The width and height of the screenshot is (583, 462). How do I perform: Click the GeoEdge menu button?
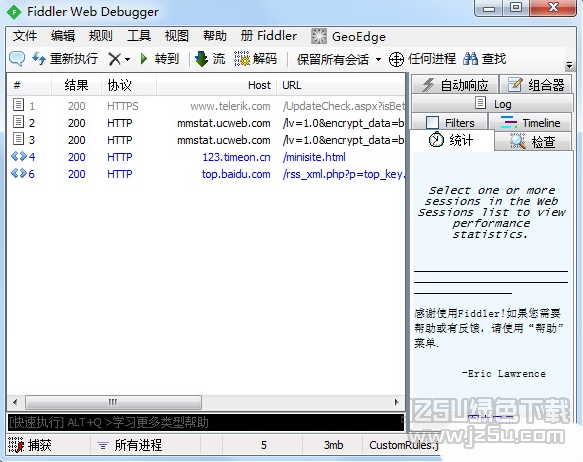348,36
